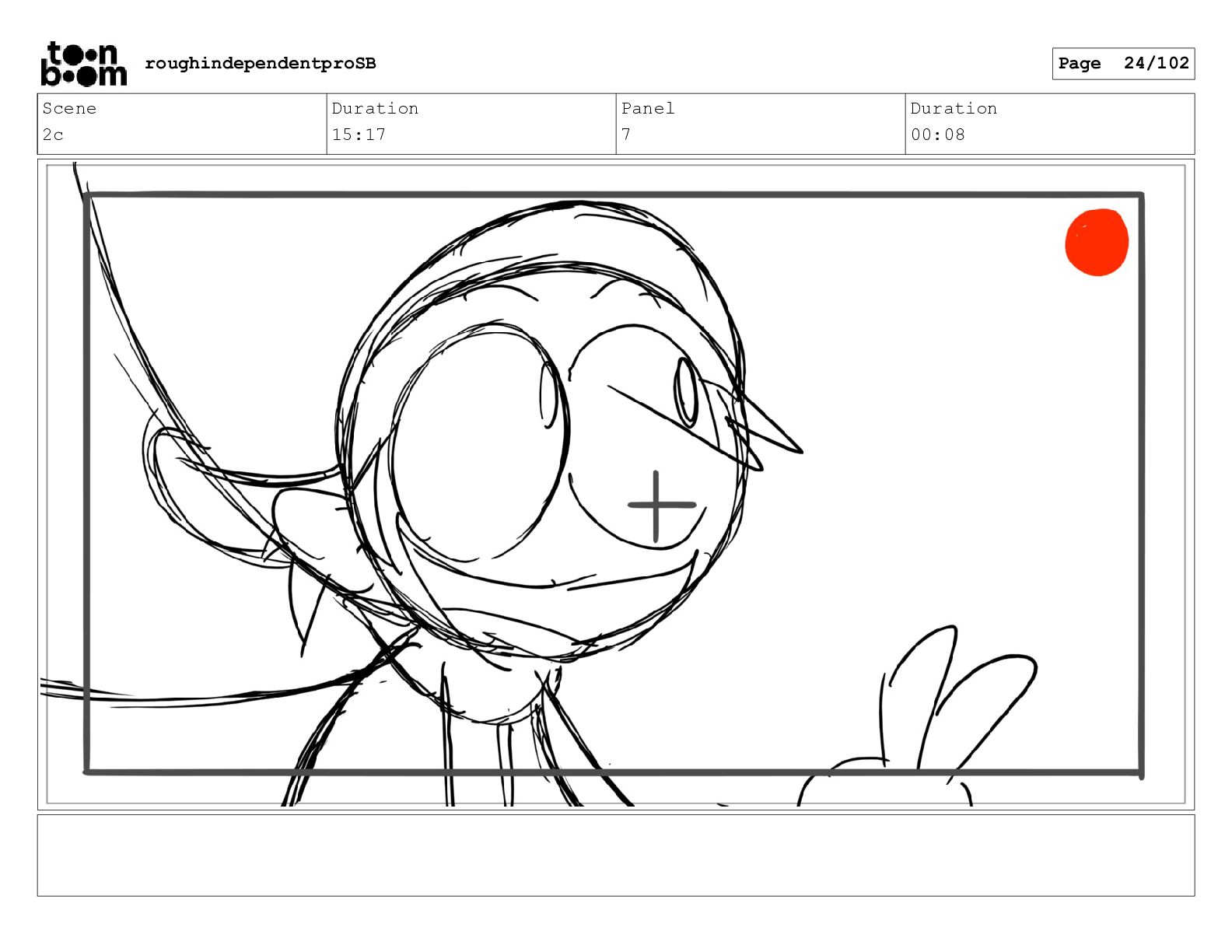Click the panel number "7"
Image resolution: width=1232 pixels, height=952 pixels.
(626, 135)
